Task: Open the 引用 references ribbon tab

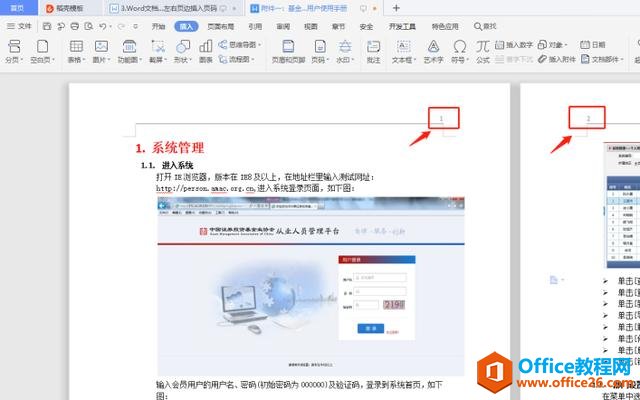Action: 255,27
